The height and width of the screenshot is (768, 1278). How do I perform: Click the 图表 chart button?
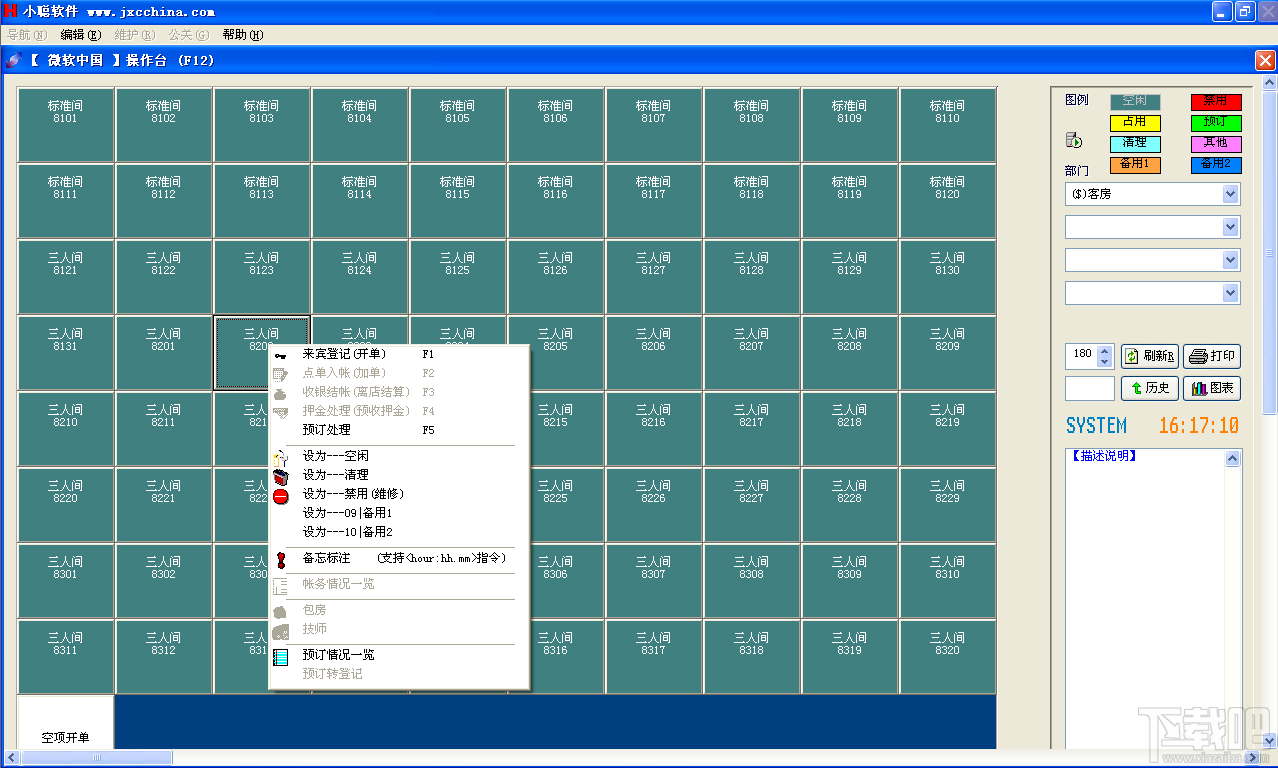point(1212,388)
